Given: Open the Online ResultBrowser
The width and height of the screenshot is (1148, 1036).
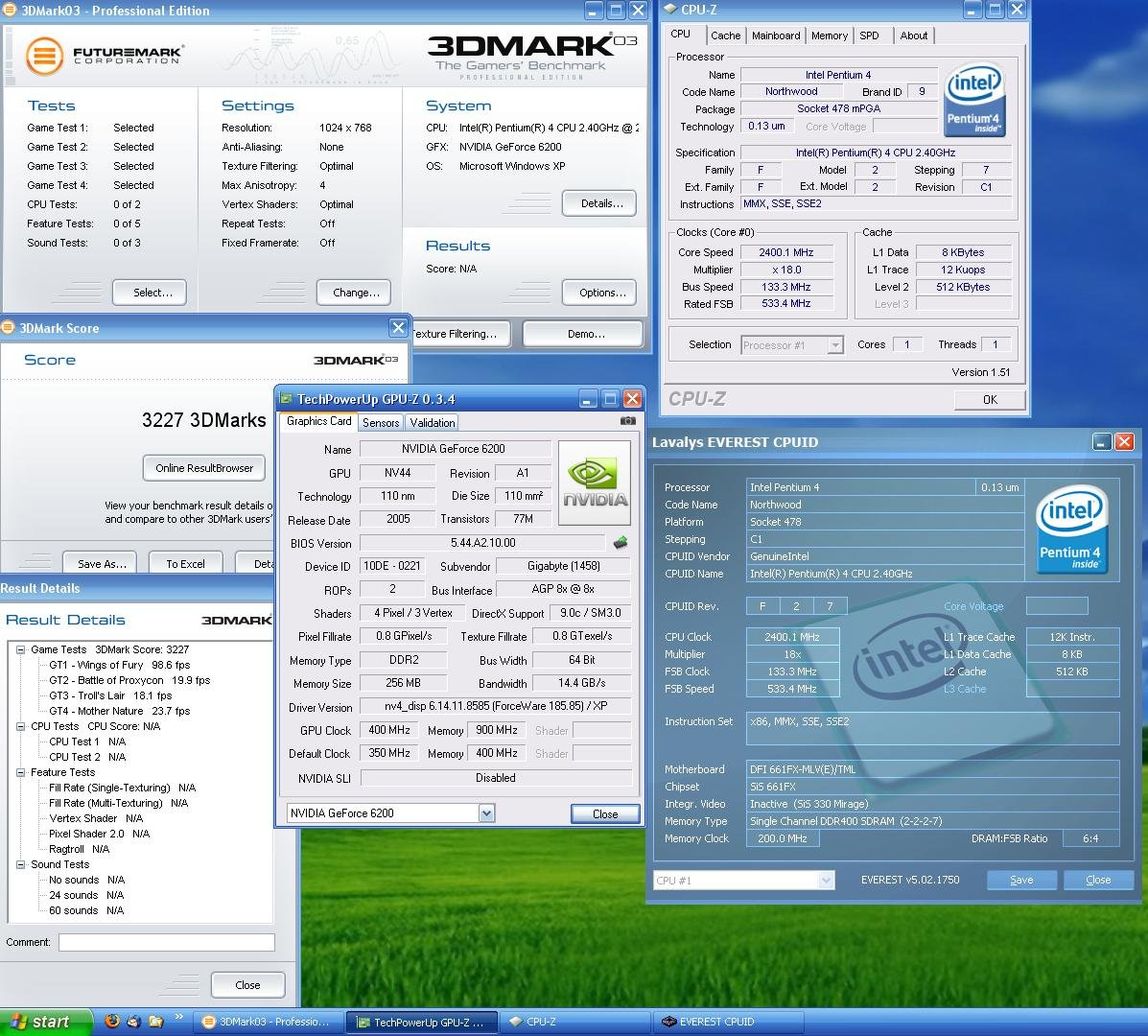Looking at the screenshot, I should (x=203, y=468).
